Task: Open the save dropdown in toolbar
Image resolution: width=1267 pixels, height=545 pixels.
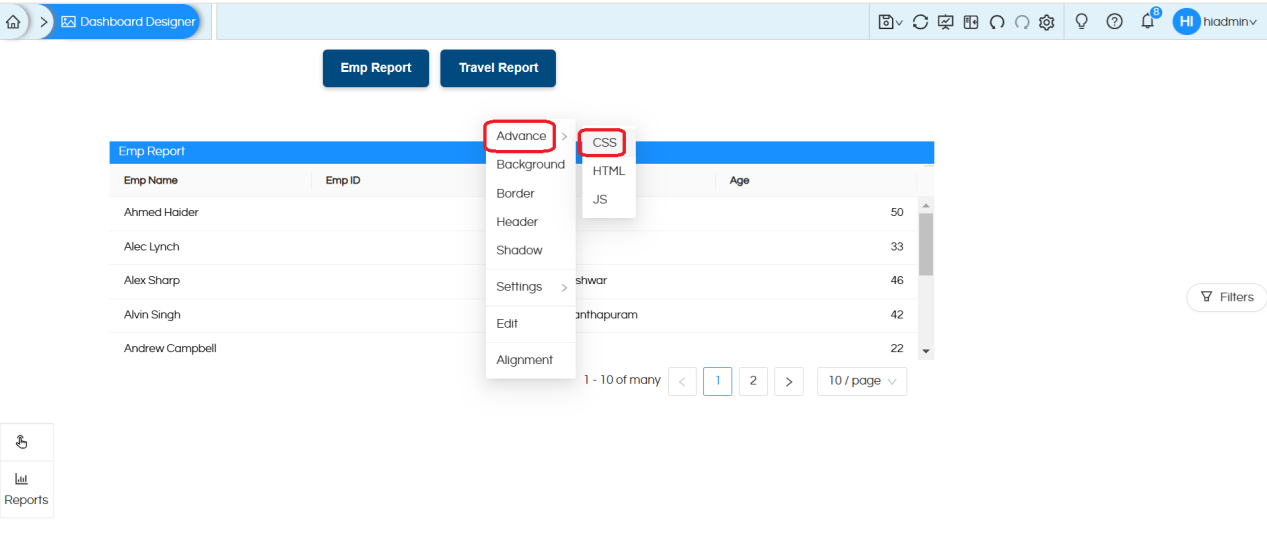Action: [x=890, y=22]
